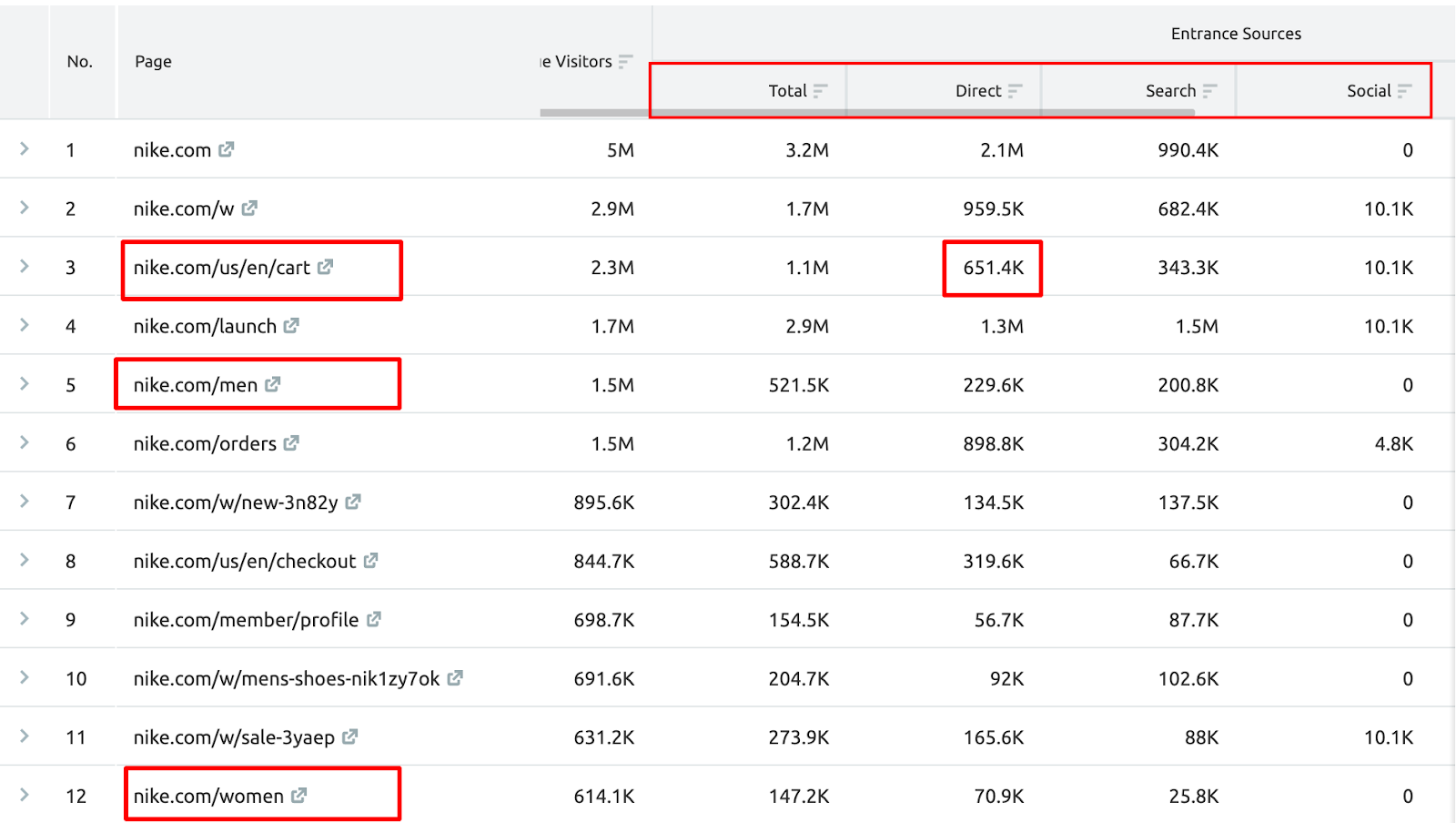Sort by Visitors column icon

(x=625, y=61)
